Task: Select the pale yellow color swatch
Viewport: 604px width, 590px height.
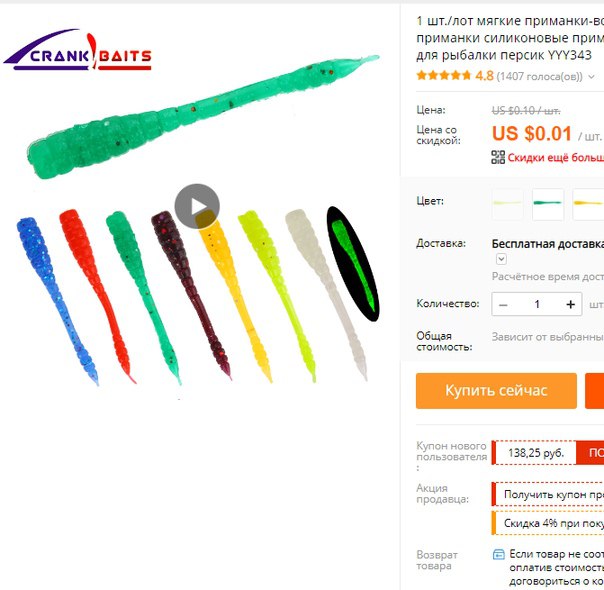Action: [x=507, y=203]
